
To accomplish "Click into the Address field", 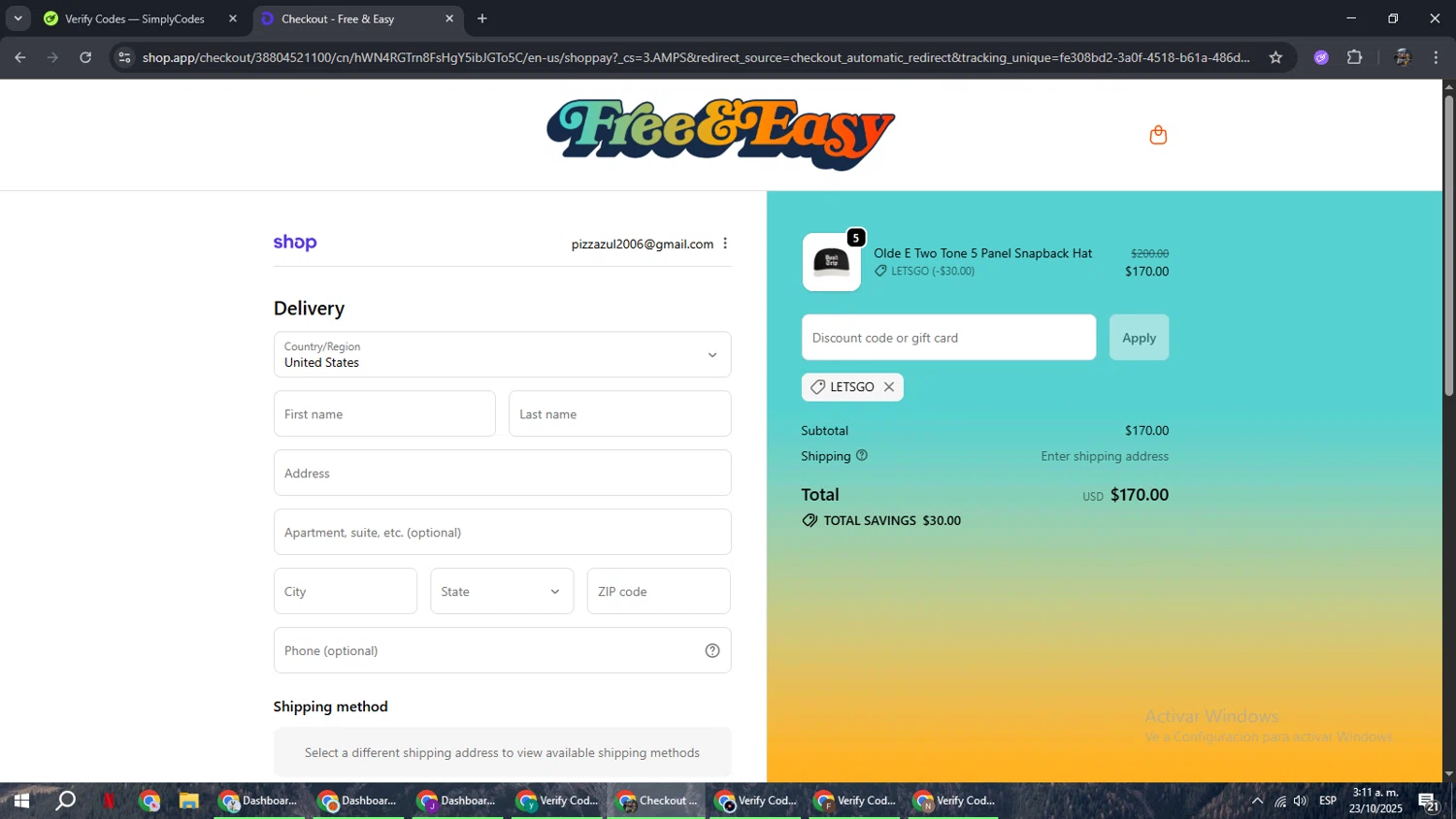I will click(502, 474).
